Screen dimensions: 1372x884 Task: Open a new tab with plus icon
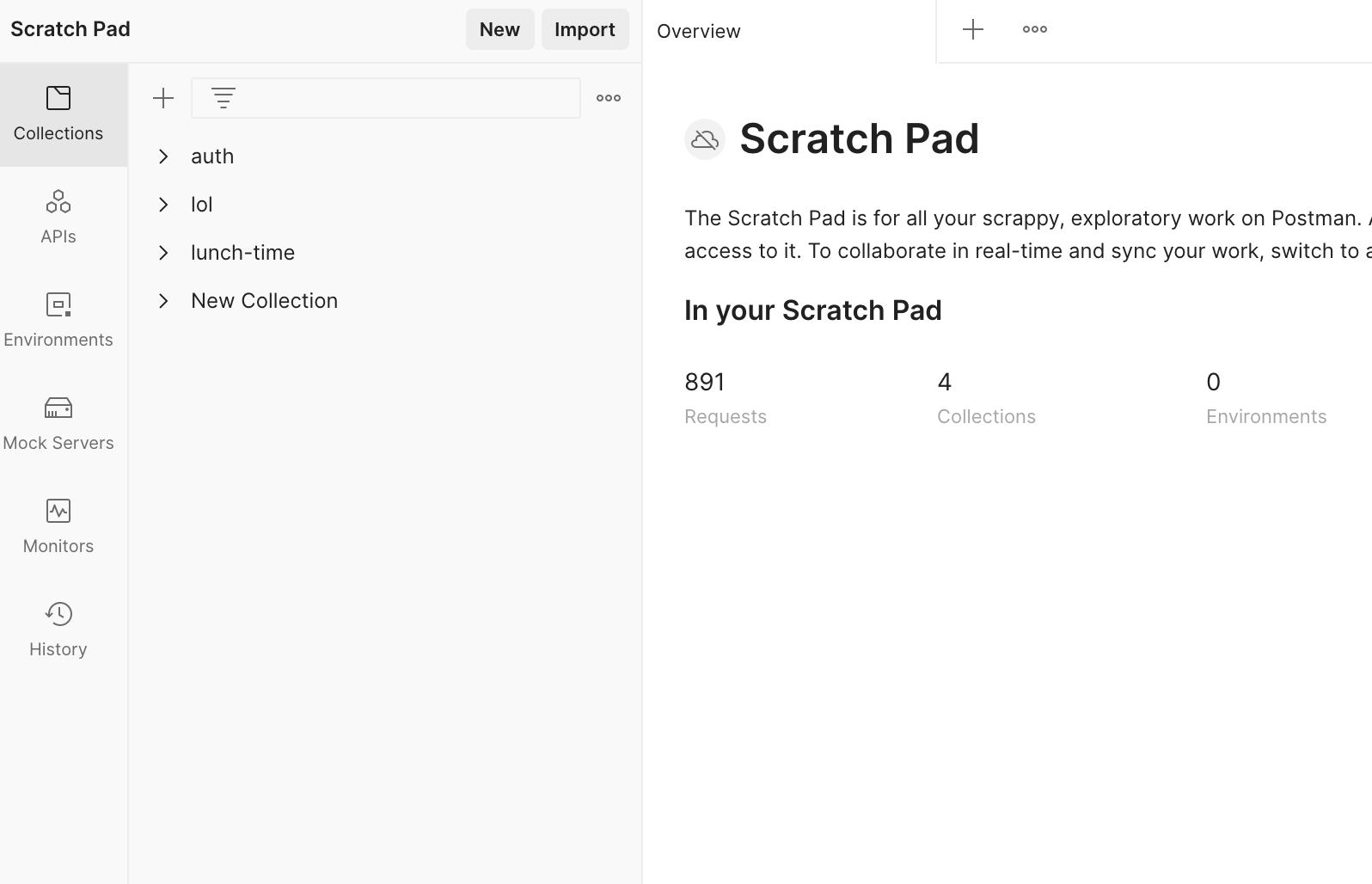point(973,29)
